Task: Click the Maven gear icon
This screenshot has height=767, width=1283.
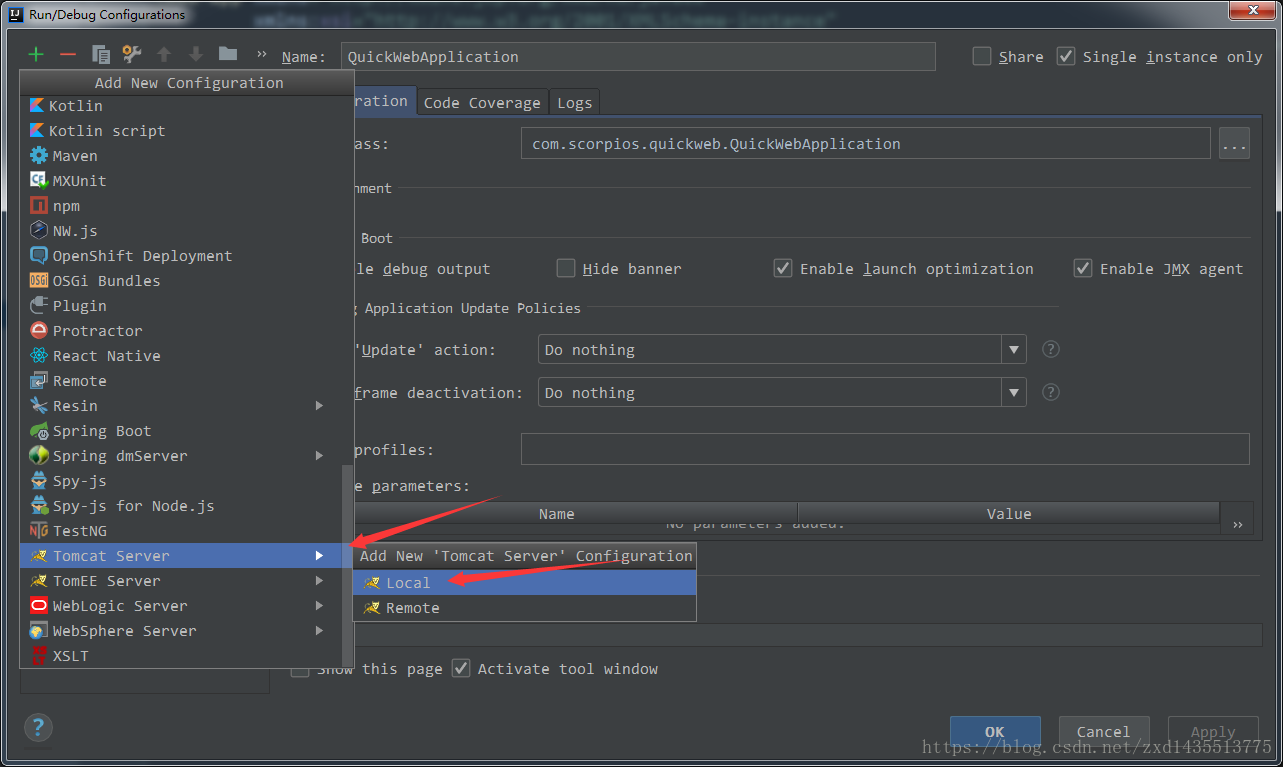Action: [39, 155]
